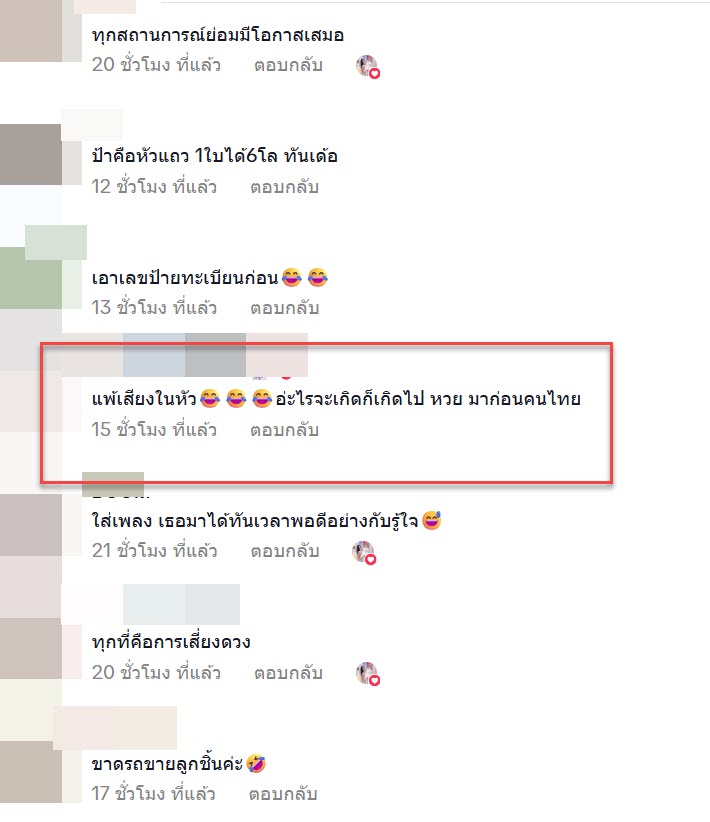Reply to the "ทุกที่คือการเสี่ยงดวง" comment
This screenshot has height=822, width=710.
pos(288,673)
